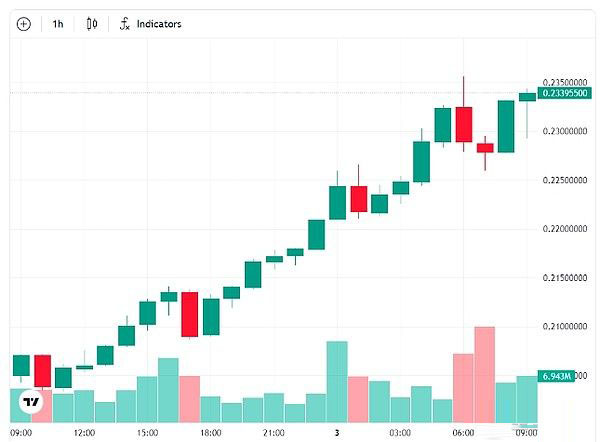Screen dimensions: 600x442
Task: Click the volume label 6.943M
Action: [556, 376]
